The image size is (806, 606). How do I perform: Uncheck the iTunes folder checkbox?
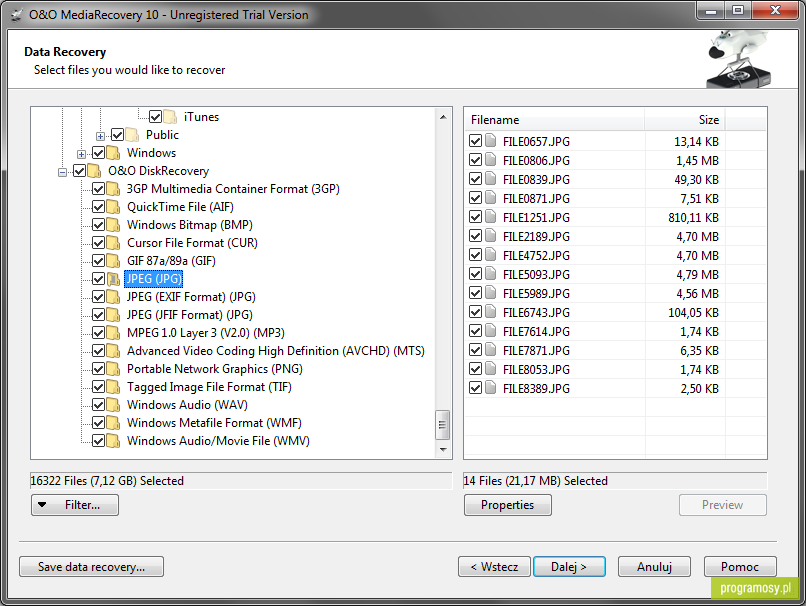155,117
